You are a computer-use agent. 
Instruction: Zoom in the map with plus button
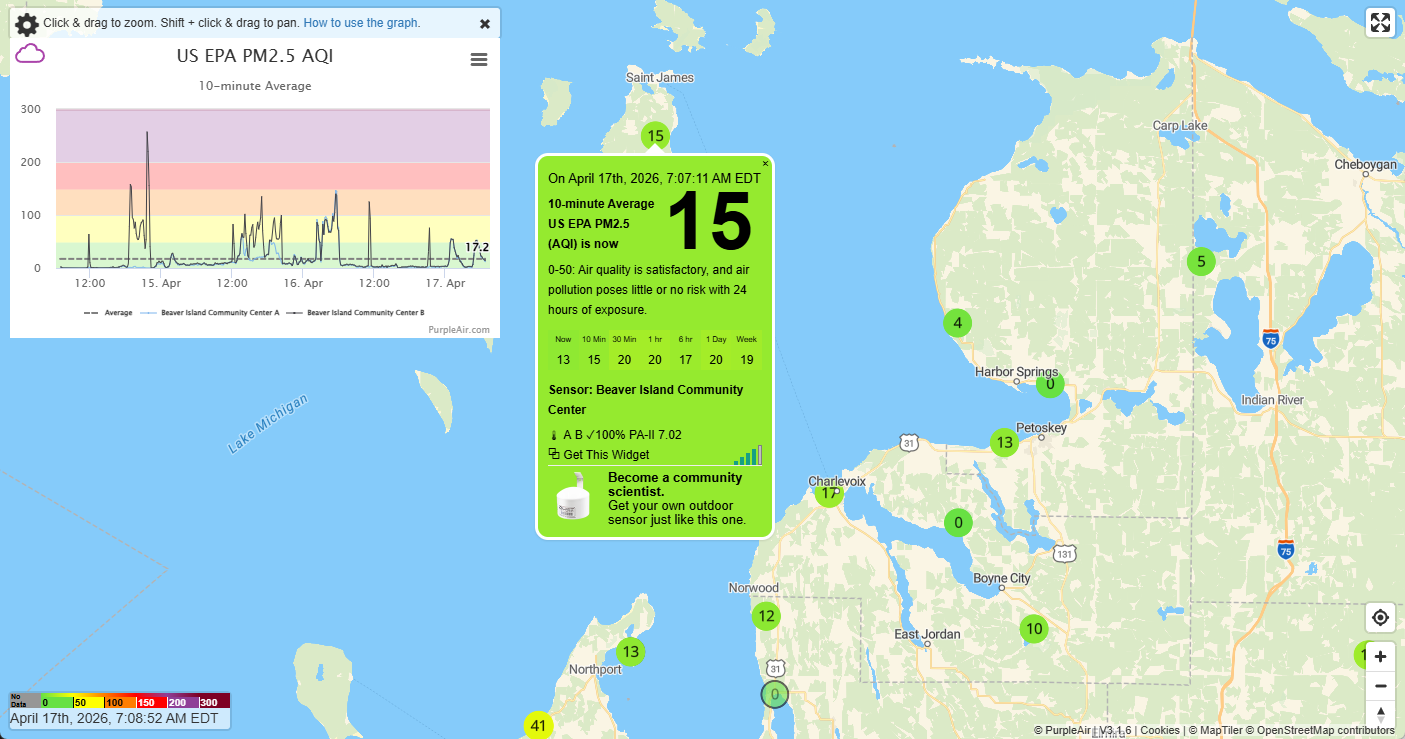pos(1380,657)
